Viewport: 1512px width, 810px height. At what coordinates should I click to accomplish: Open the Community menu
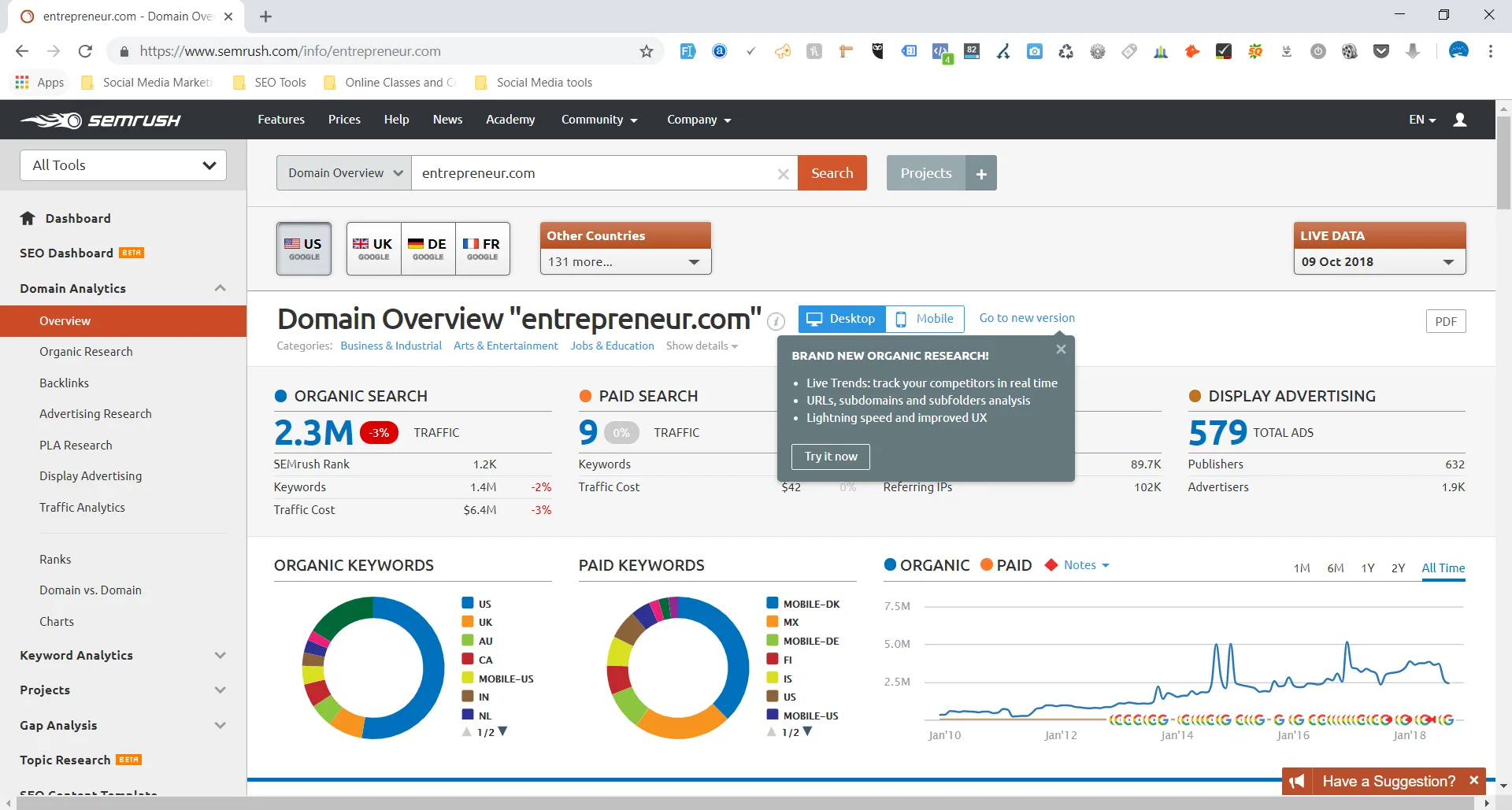(598, 119)
